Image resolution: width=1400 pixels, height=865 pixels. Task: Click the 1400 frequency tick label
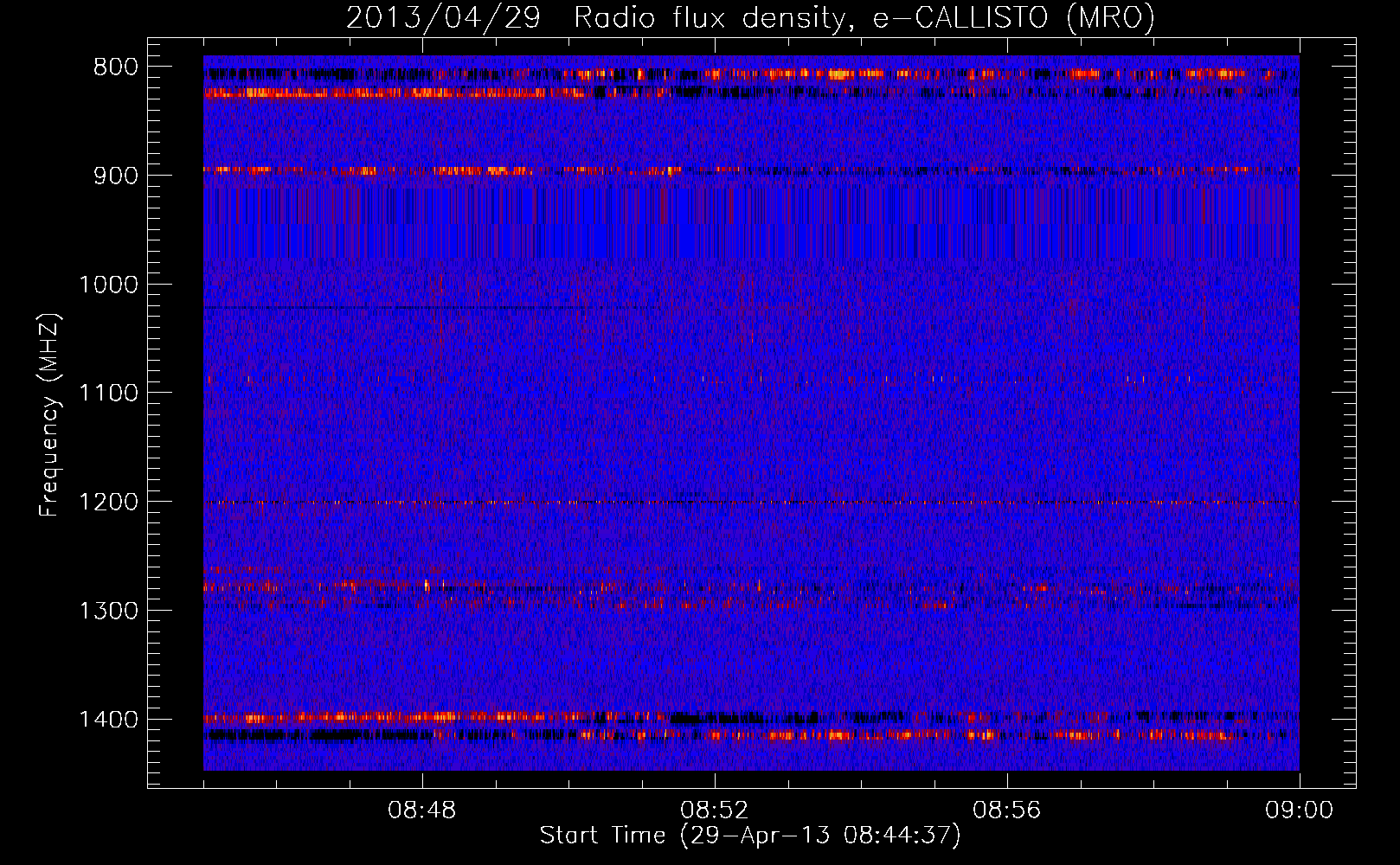click(109, 720)
